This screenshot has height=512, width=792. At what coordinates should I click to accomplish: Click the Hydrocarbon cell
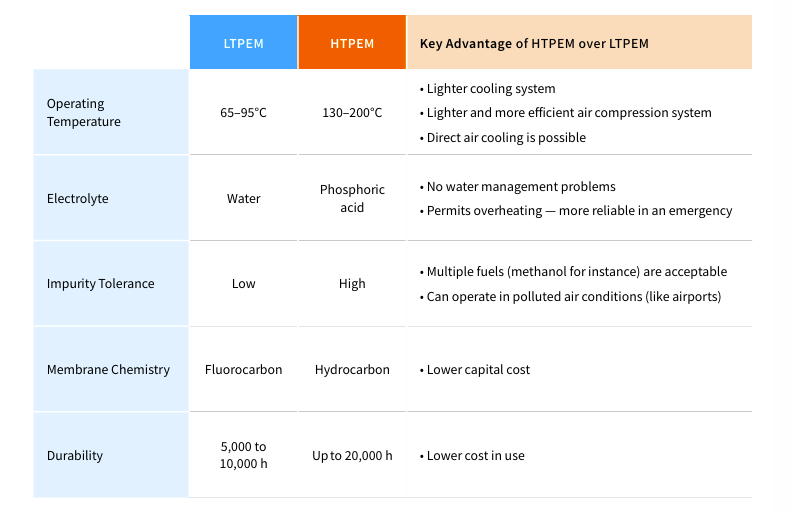[x=352, y=369]
